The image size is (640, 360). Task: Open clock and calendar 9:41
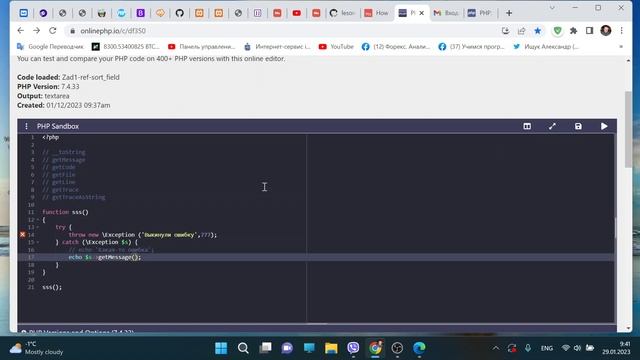coord(616,348)
